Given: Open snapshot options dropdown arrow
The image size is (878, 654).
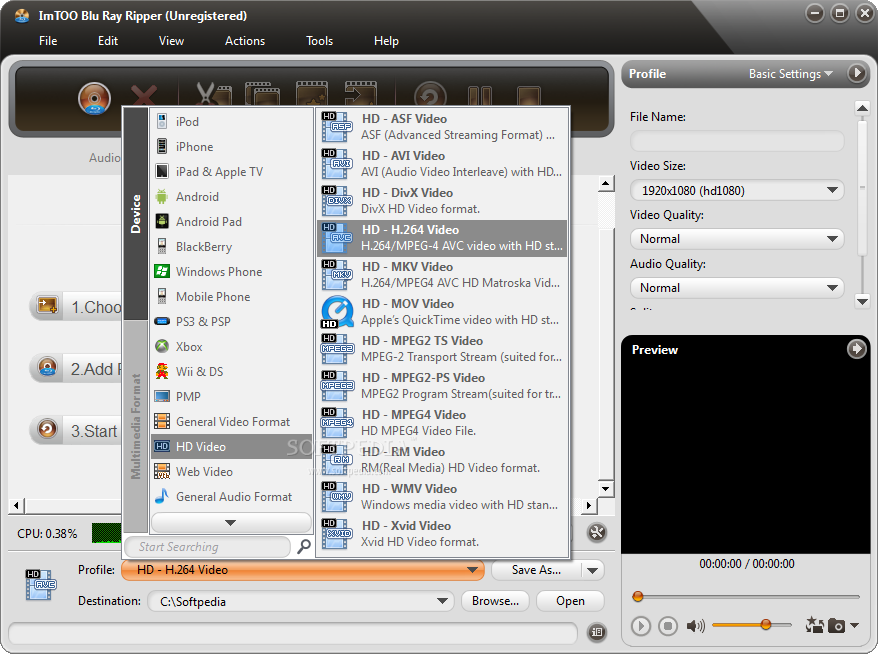Looking at the screenshot, I should coord(854,625).
